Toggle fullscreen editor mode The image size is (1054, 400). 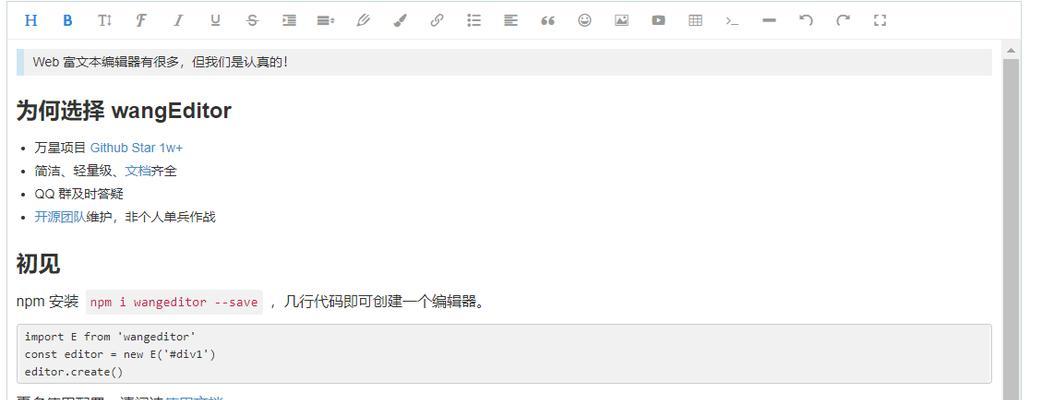pyautogui.click(x=880, y=20)
